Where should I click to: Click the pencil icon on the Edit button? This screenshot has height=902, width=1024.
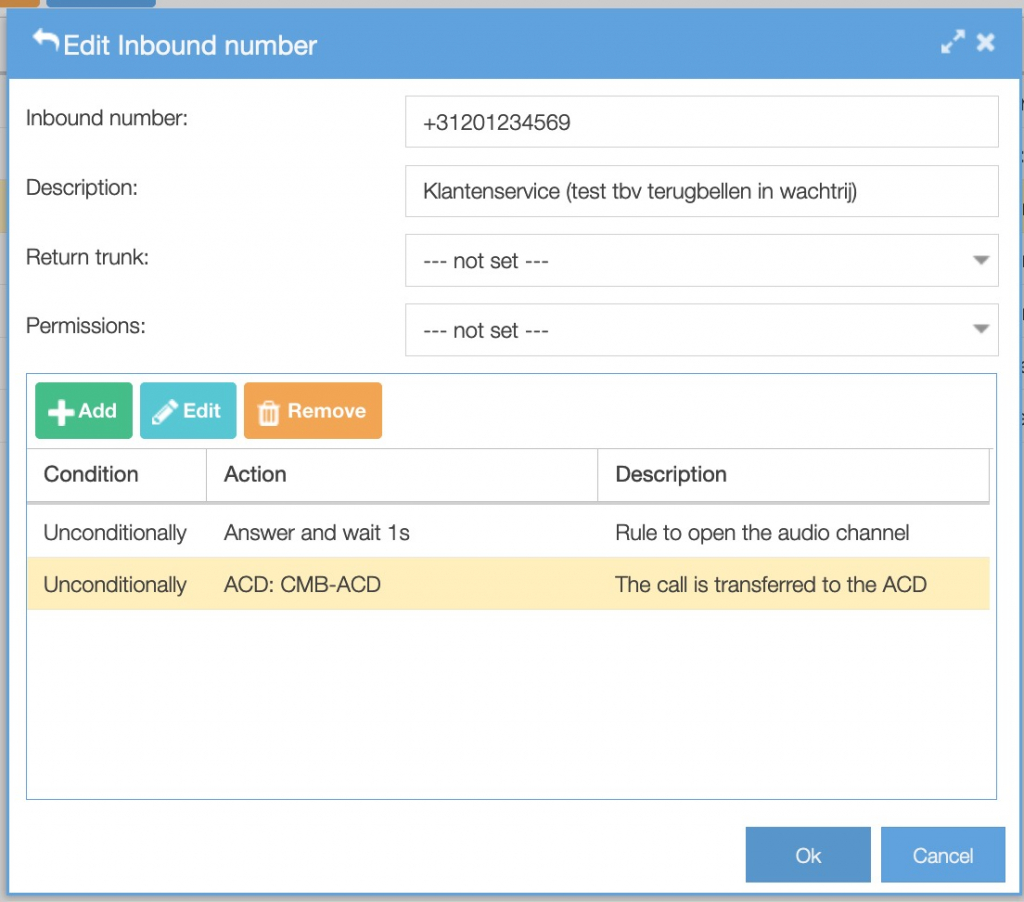pyautogui.click(x=166, y=409)
